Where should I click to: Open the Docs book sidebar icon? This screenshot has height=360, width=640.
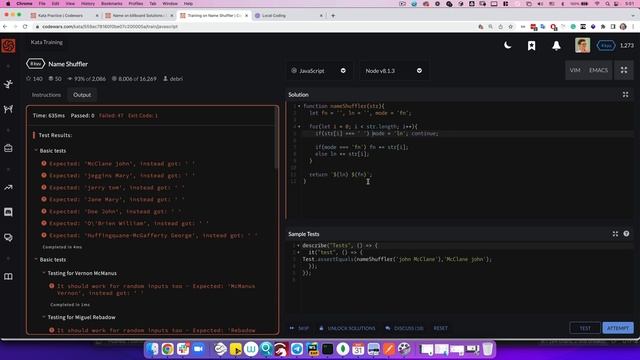pyautogui.click(x=8, y=276)
